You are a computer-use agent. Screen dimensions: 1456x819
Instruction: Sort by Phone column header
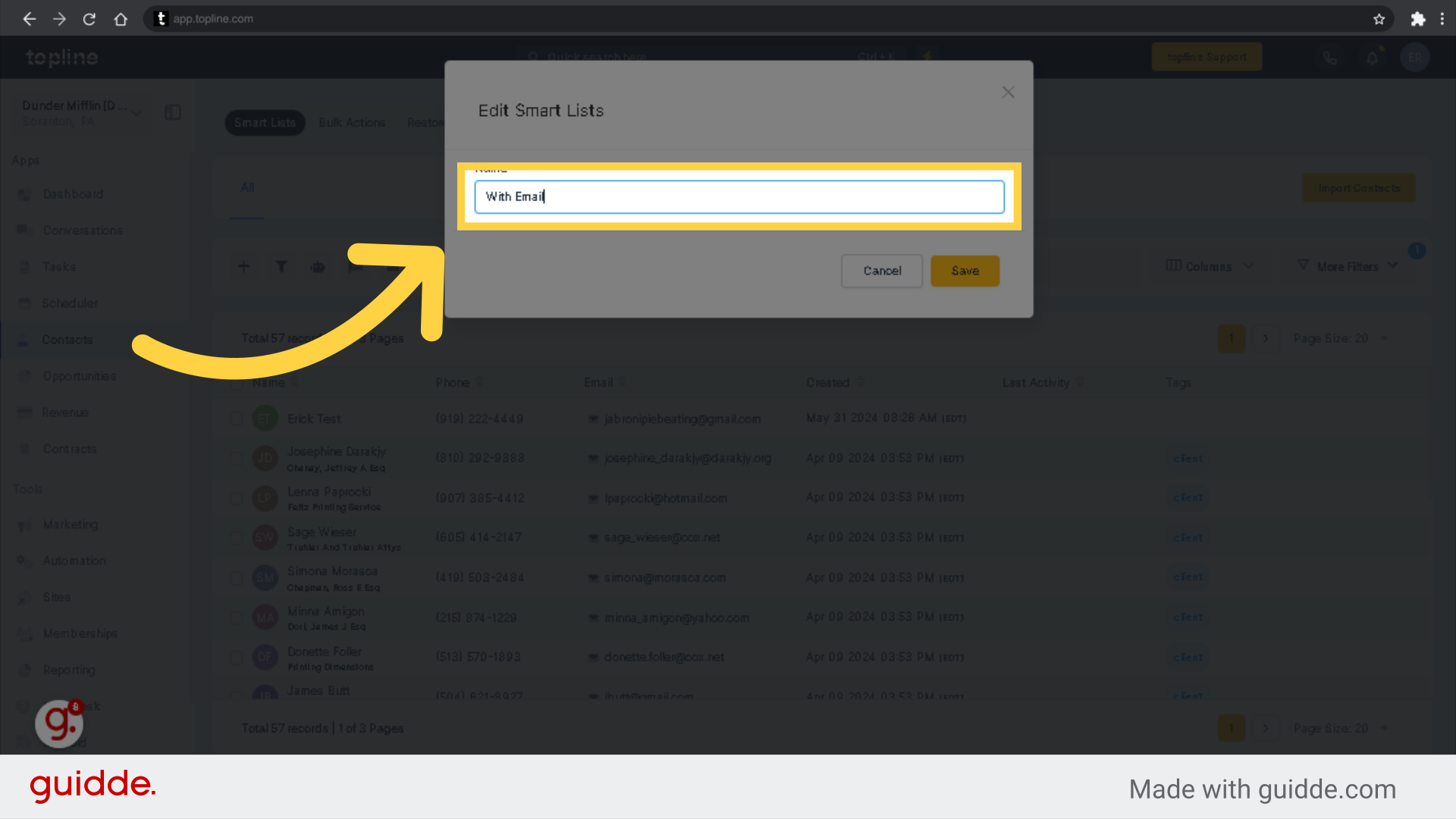[x=460, y=382]
